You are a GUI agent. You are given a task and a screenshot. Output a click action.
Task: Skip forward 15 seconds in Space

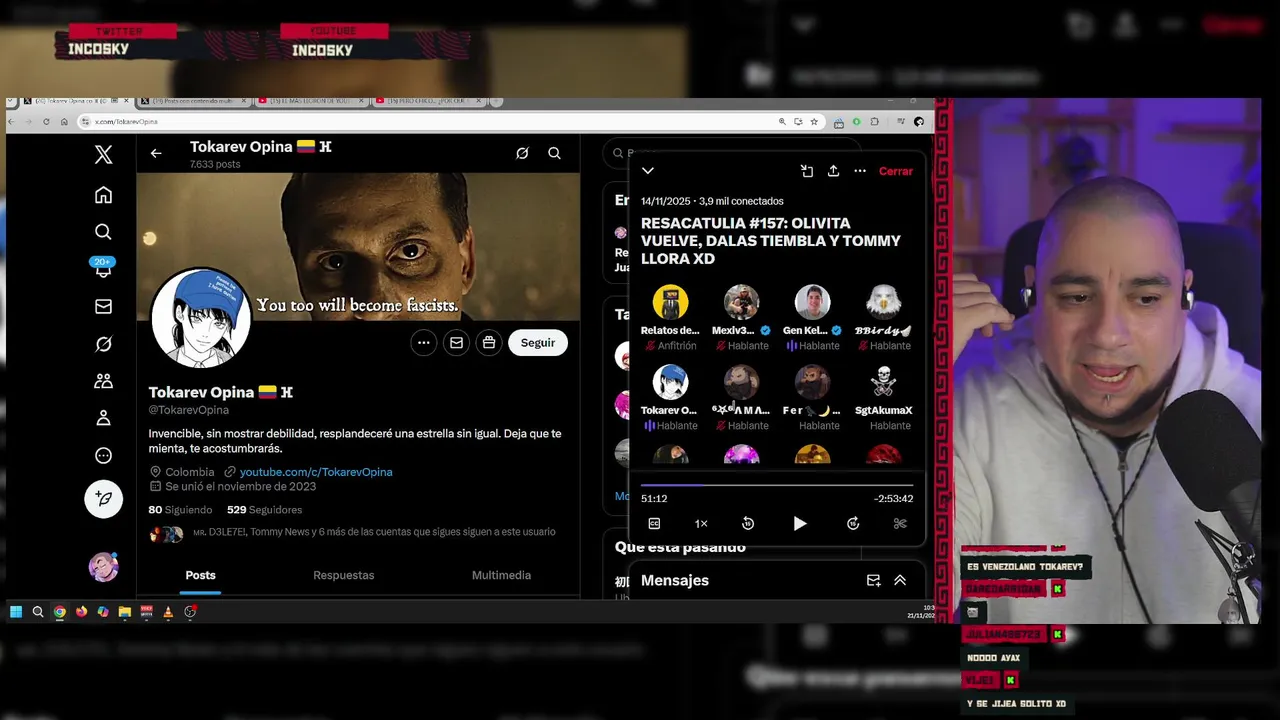(x=853, y=524)
